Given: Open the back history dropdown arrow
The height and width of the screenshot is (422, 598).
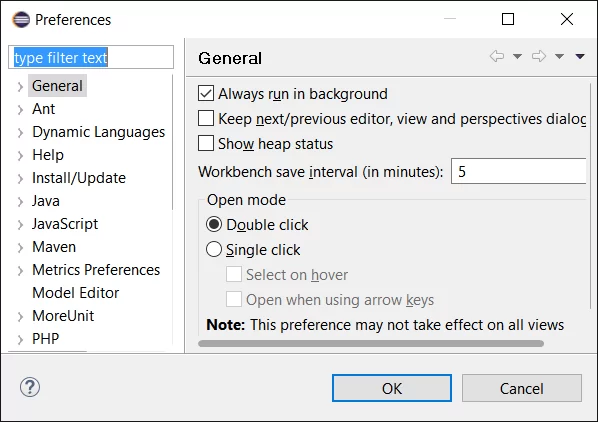Looking at the screenshot, I should [517, 56].
